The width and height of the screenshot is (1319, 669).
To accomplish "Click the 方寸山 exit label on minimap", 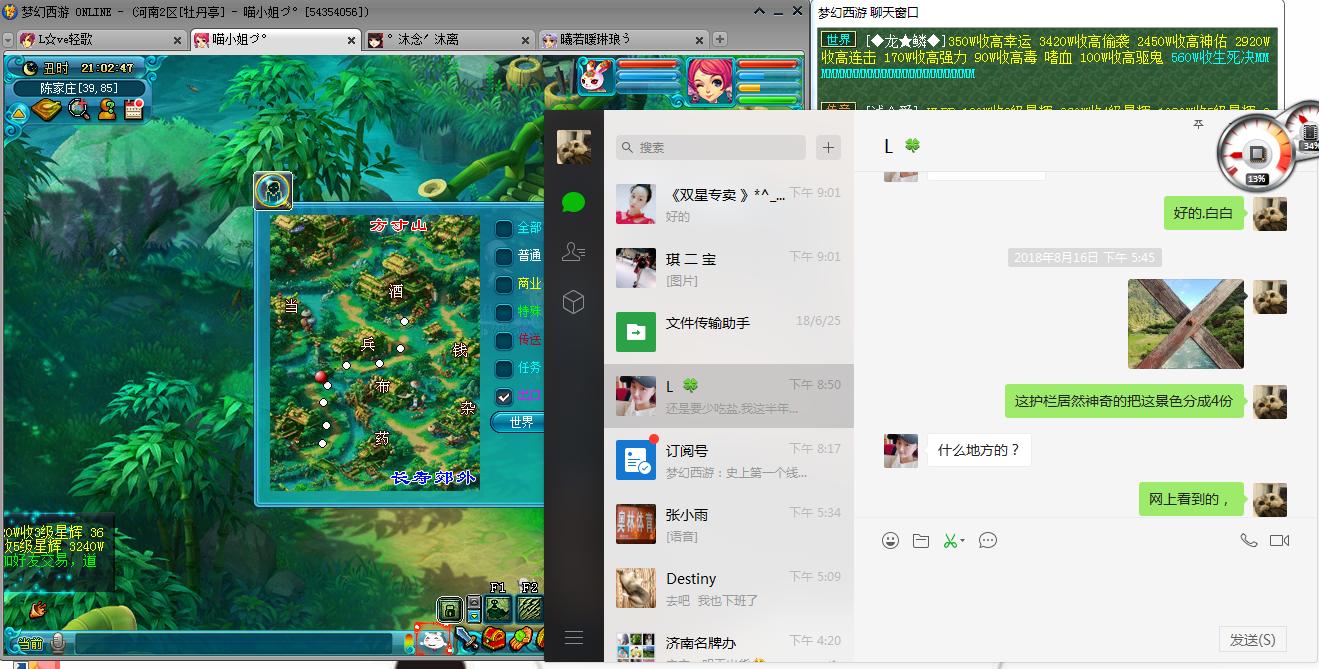I will 398,225.
